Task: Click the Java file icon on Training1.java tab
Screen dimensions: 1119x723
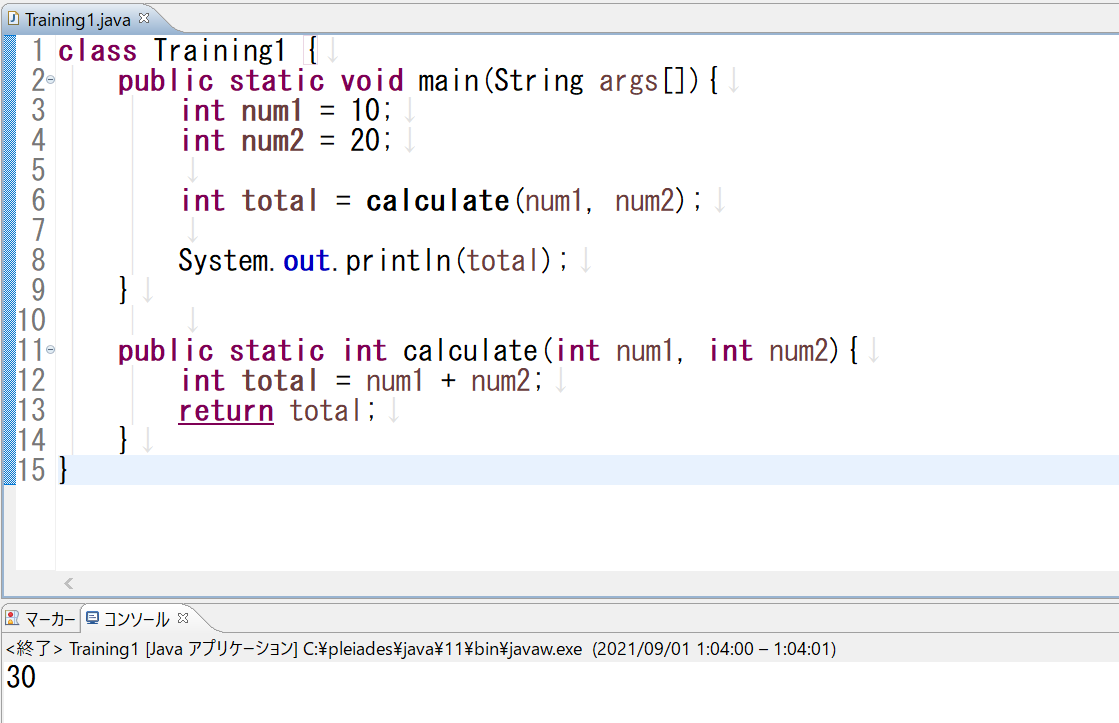Action: click(13, 19)
